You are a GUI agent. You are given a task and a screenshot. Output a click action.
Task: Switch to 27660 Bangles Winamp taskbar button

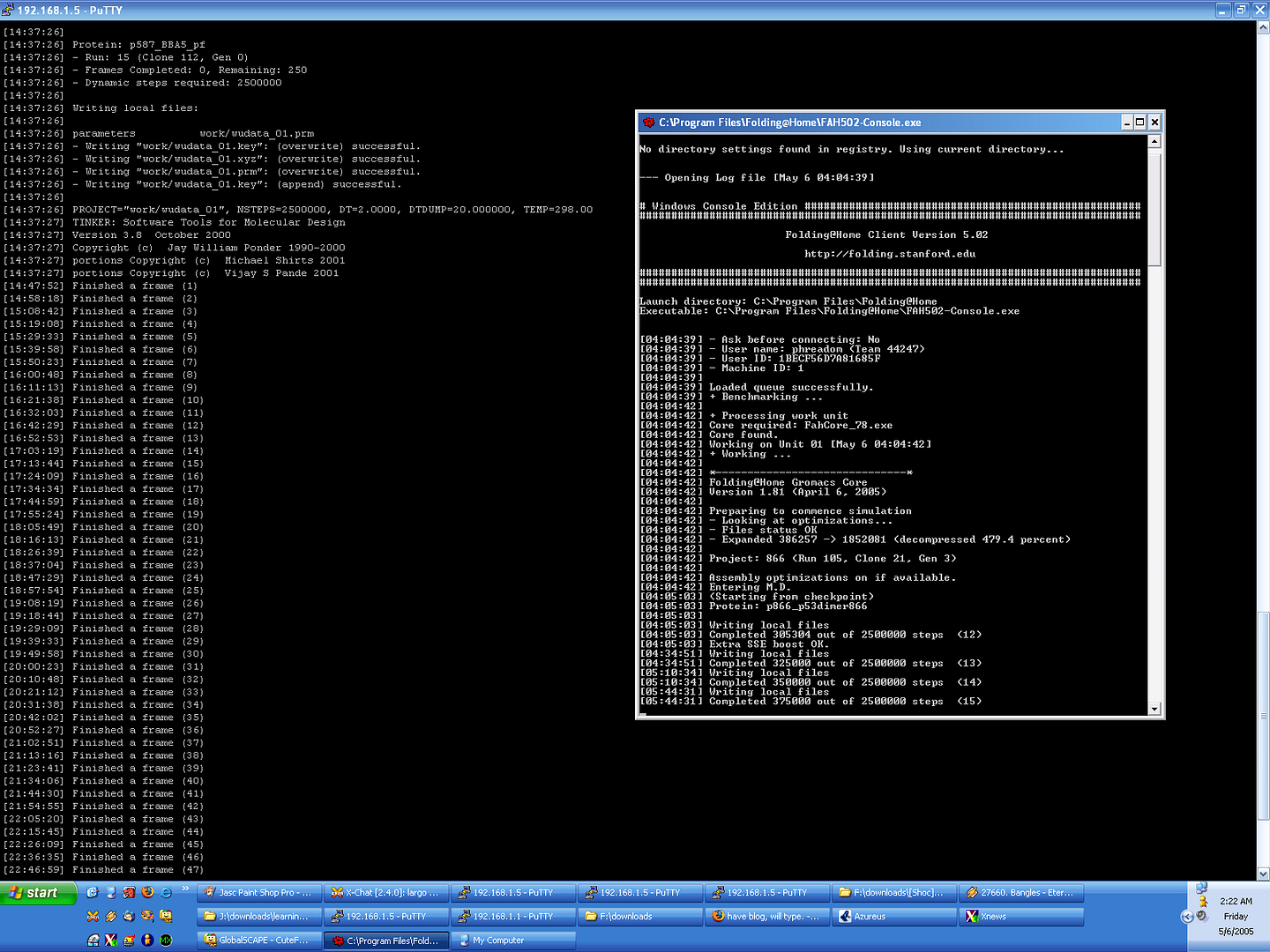pos(1021,893)
